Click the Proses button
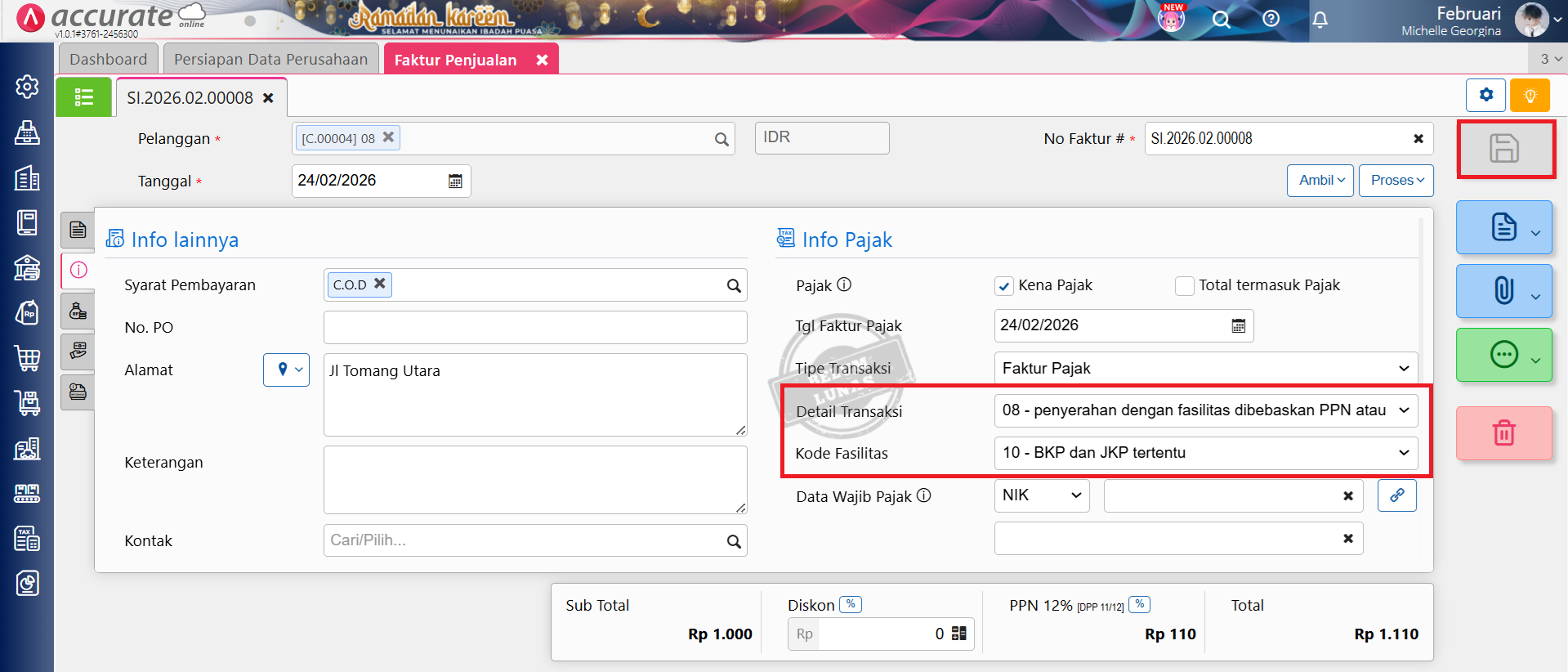 point(1396,181)
